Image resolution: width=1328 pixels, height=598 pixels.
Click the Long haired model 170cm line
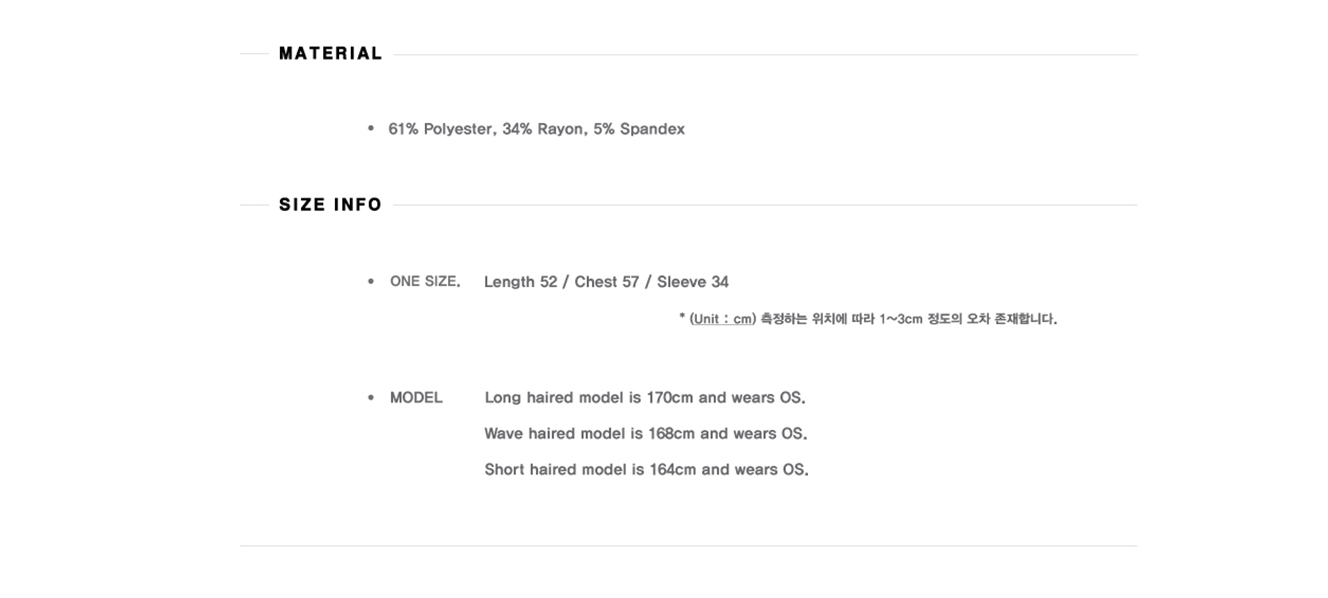(x=645, y=398)
